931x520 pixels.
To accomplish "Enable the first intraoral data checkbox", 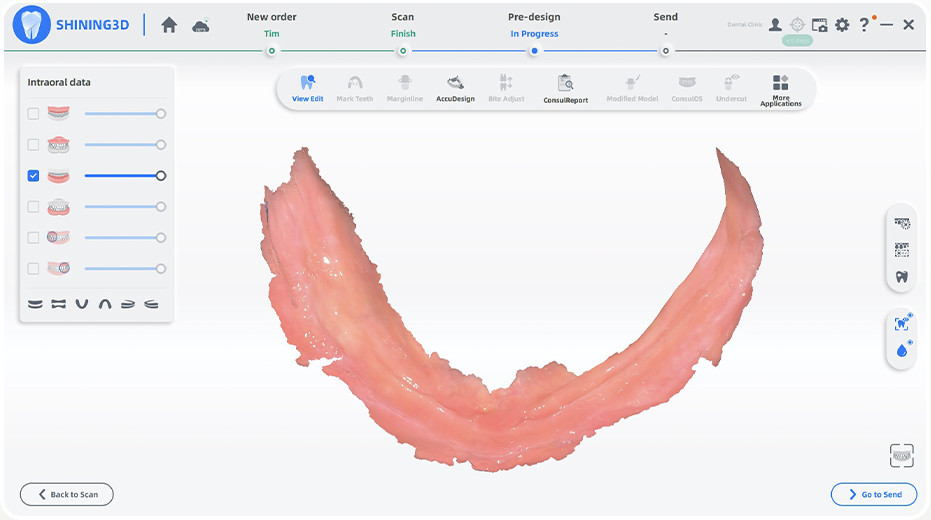I will 33,114.
